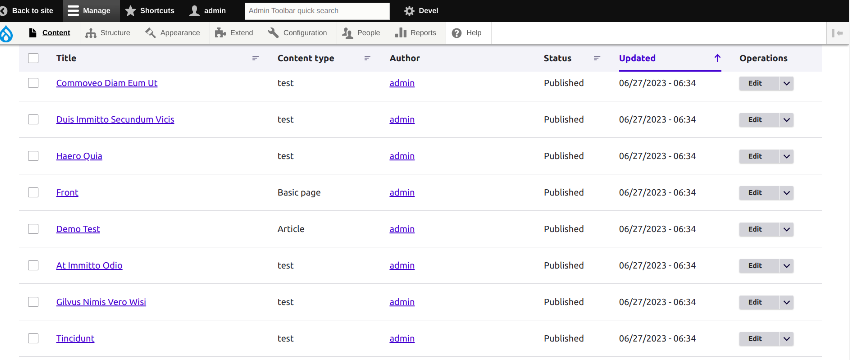Viewport: 850px width, 360px height.
Task: Open the Configuration menu item
Action: 298,33
